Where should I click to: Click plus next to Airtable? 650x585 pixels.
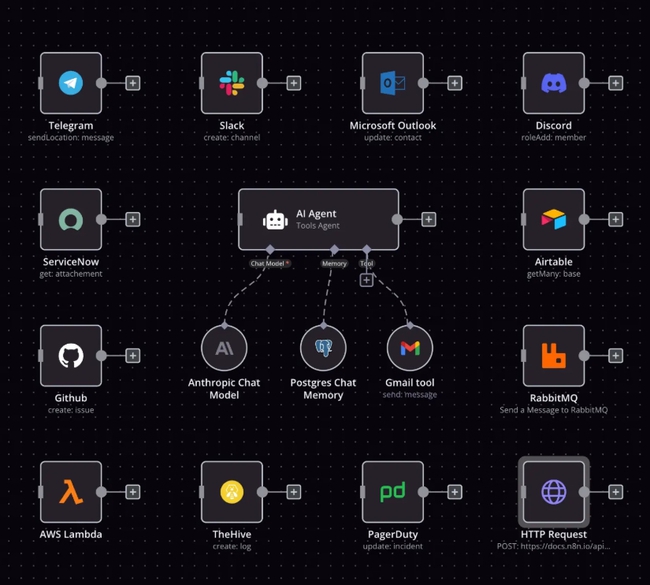point(616,219)
